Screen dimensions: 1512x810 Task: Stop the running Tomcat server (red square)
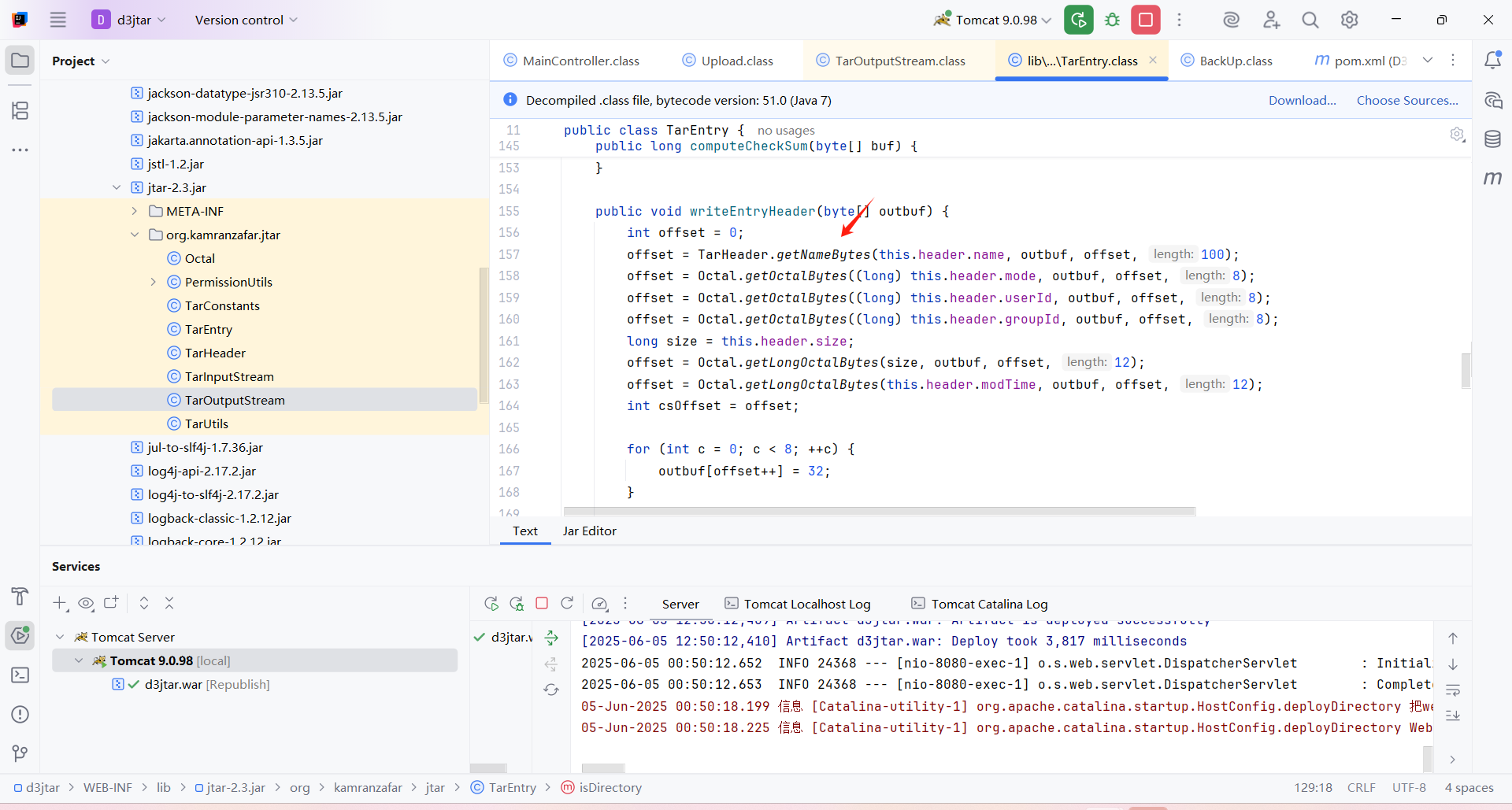click(1146, 20)
